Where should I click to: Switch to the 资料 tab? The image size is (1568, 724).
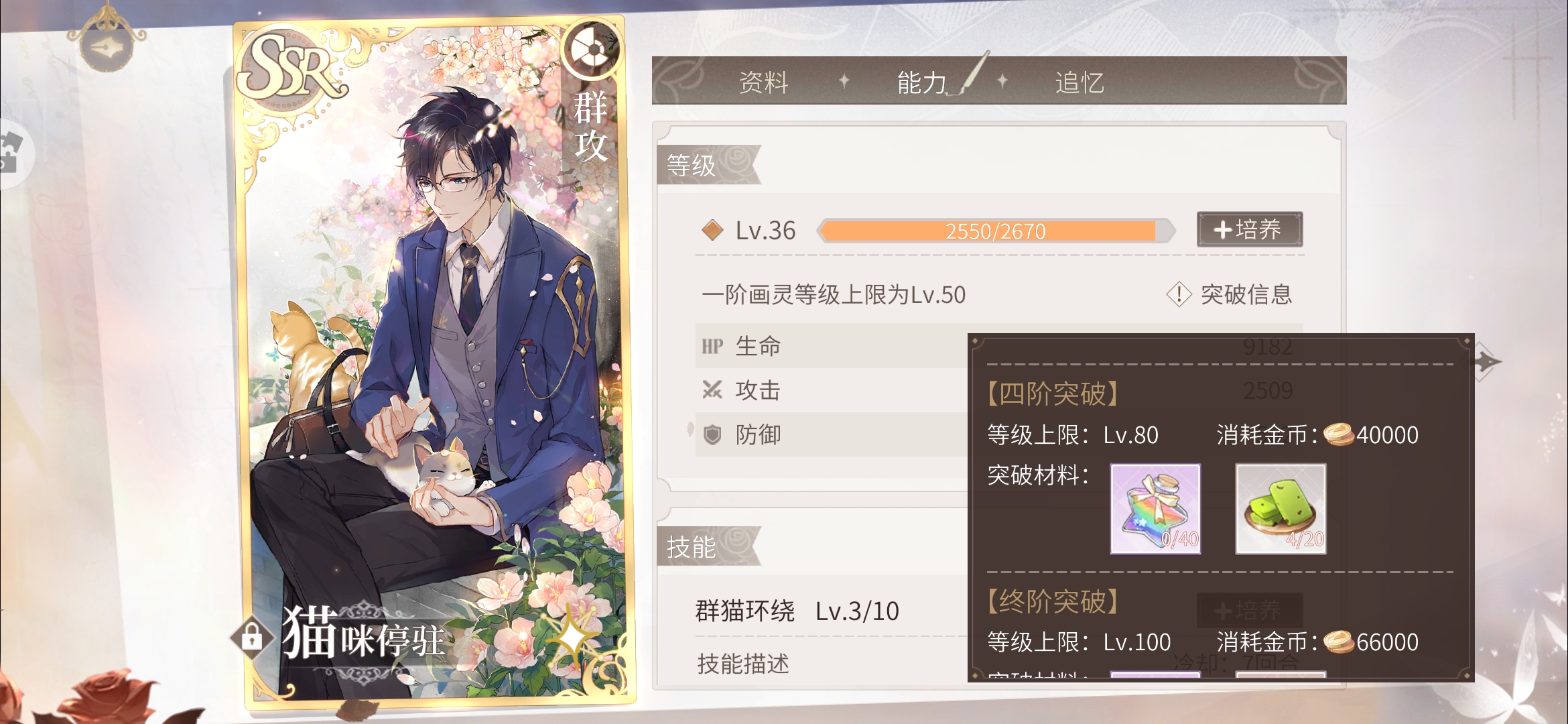click(x=763, y=82)
